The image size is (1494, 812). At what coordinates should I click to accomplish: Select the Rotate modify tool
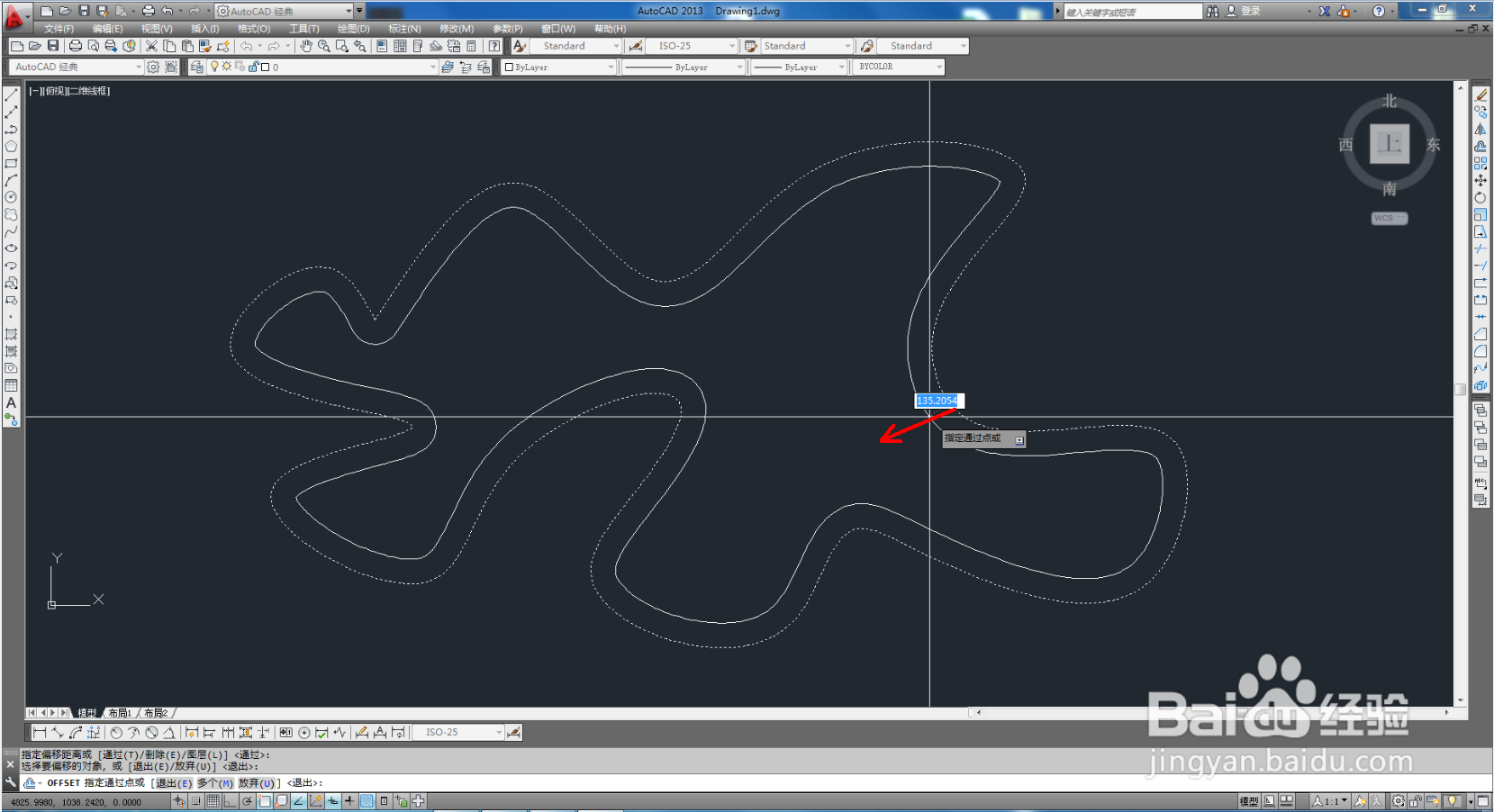(1480, 197)
